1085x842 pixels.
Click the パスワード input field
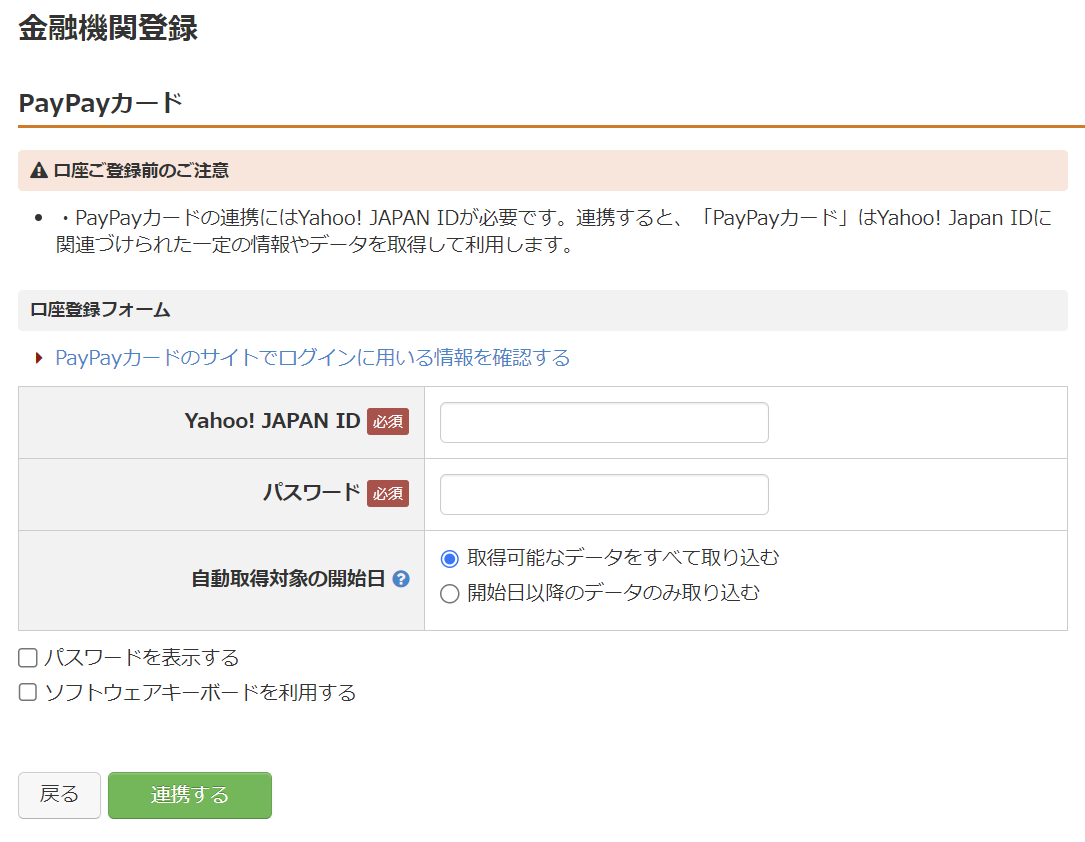point(603,493)
